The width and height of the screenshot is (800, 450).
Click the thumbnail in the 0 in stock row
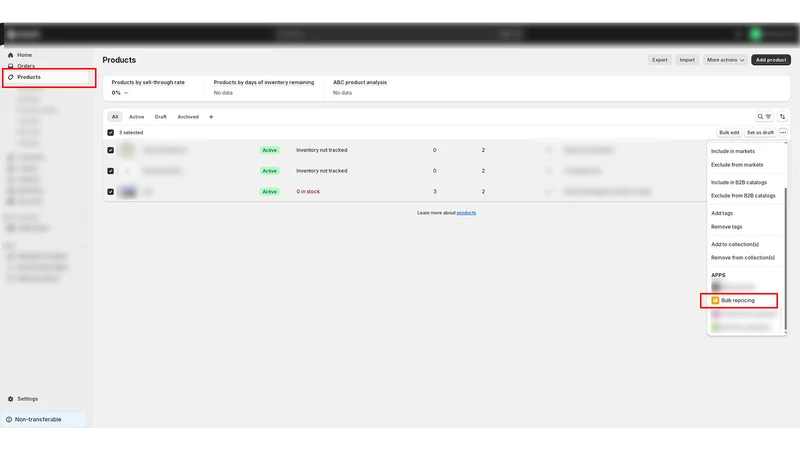128,192
